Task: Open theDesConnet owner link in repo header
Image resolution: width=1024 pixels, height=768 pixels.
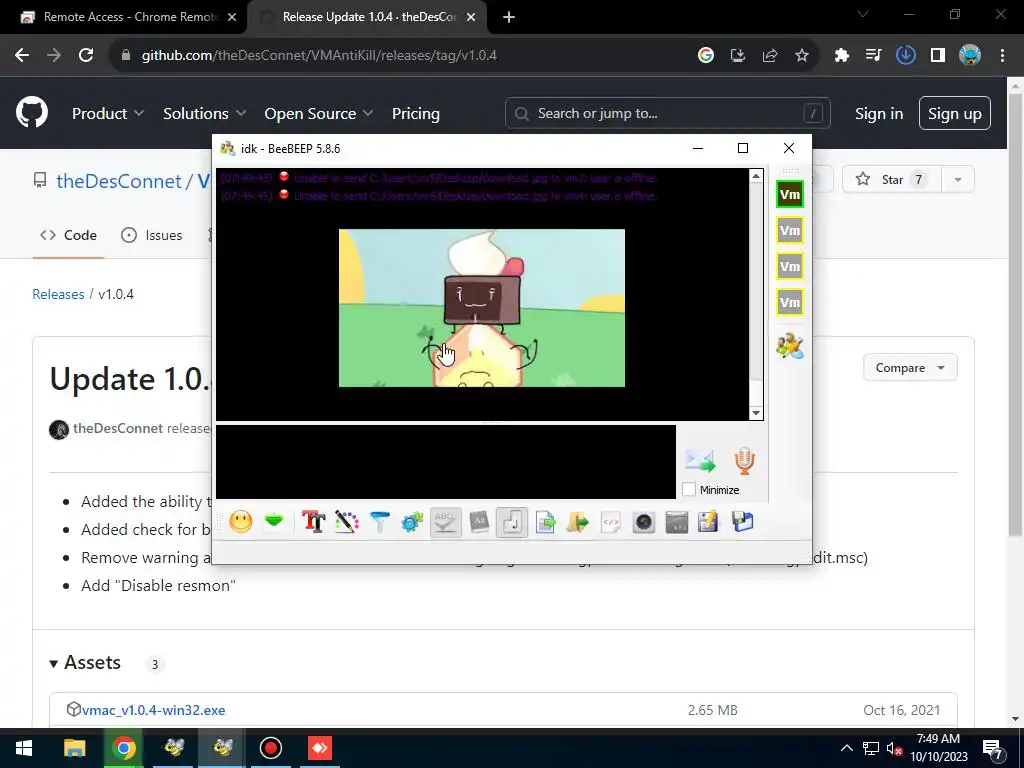Action: (x=119, y=181)
